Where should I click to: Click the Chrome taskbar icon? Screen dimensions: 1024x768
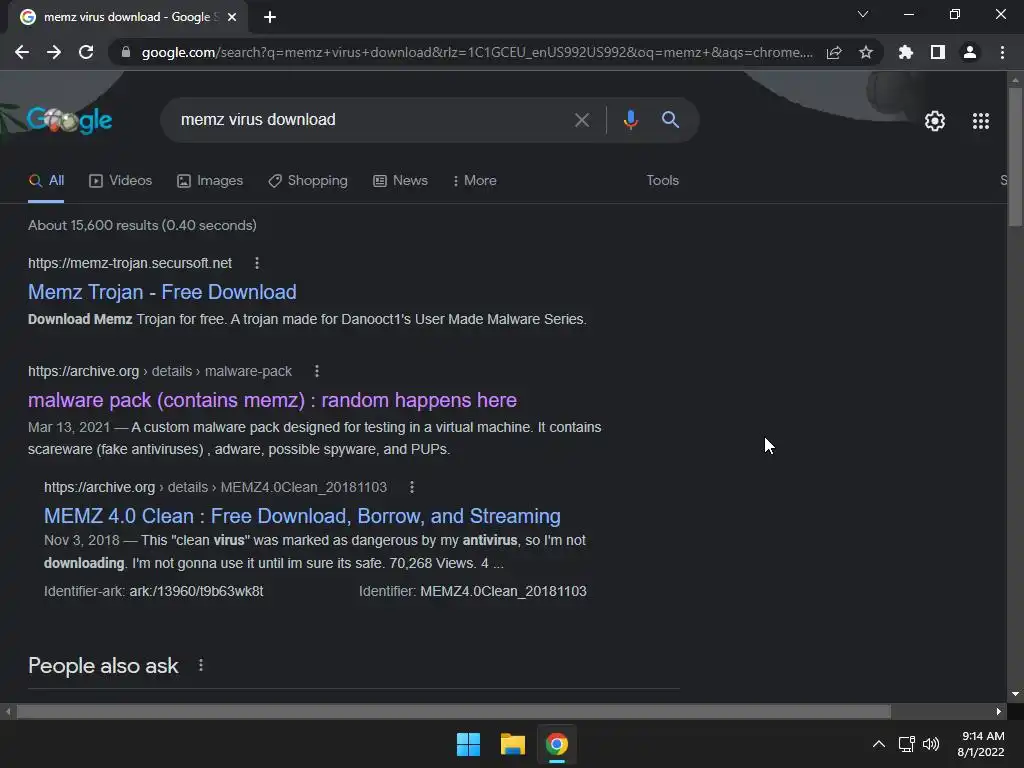tap(557, 744)
